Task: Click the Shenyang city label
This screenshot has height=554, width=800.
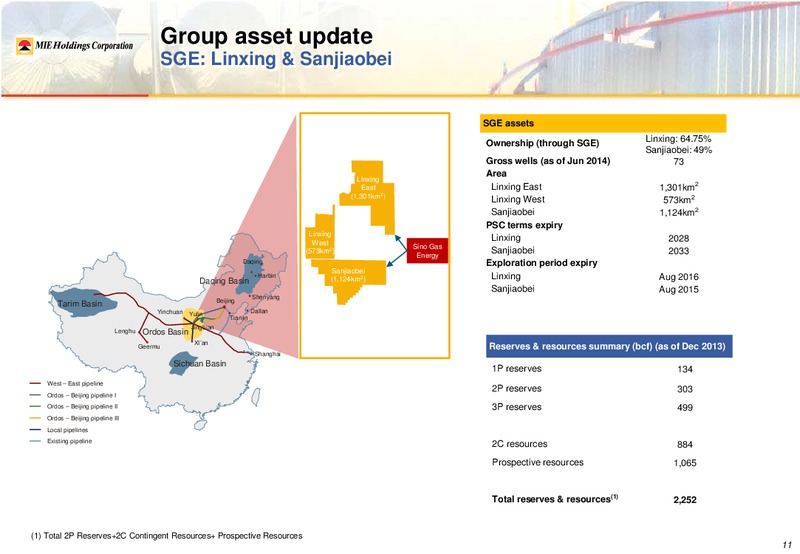Action: [265, 297]
